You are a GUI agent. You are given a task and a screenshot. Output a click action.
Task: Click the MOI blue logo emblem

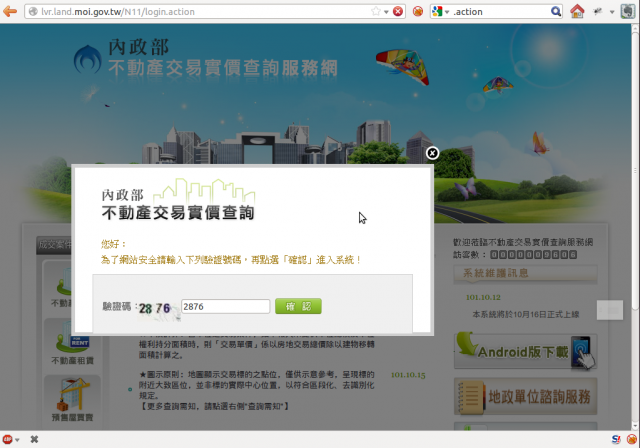[x=87, y=60]
